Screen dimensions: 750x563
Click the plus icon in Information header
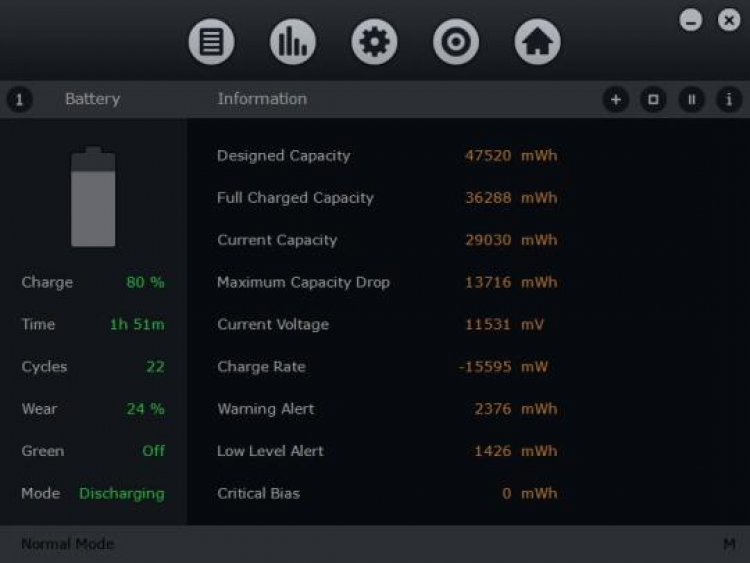616,99
